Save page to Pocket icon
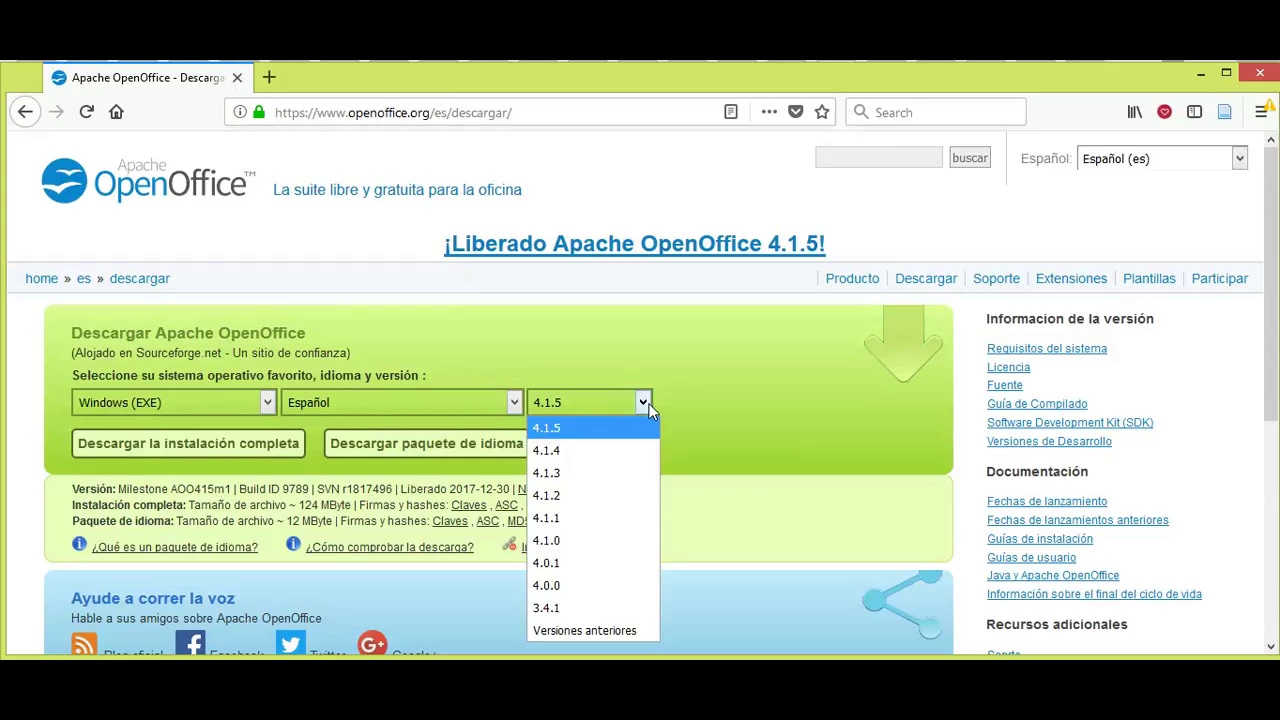The image size is (1280, 720). (796, 112)
